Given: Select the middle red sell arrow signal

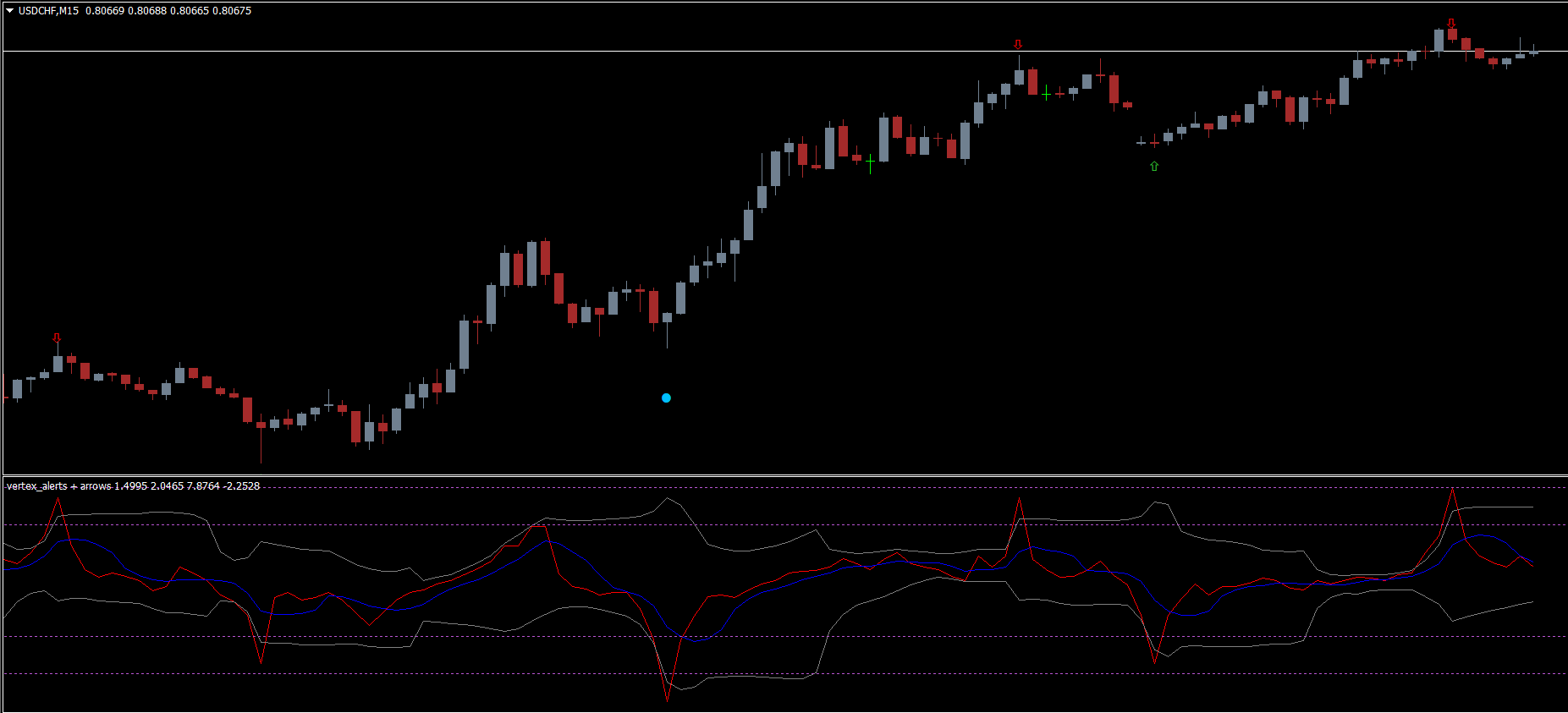Looking at the screenshot, I should (x=1018, y=45).
